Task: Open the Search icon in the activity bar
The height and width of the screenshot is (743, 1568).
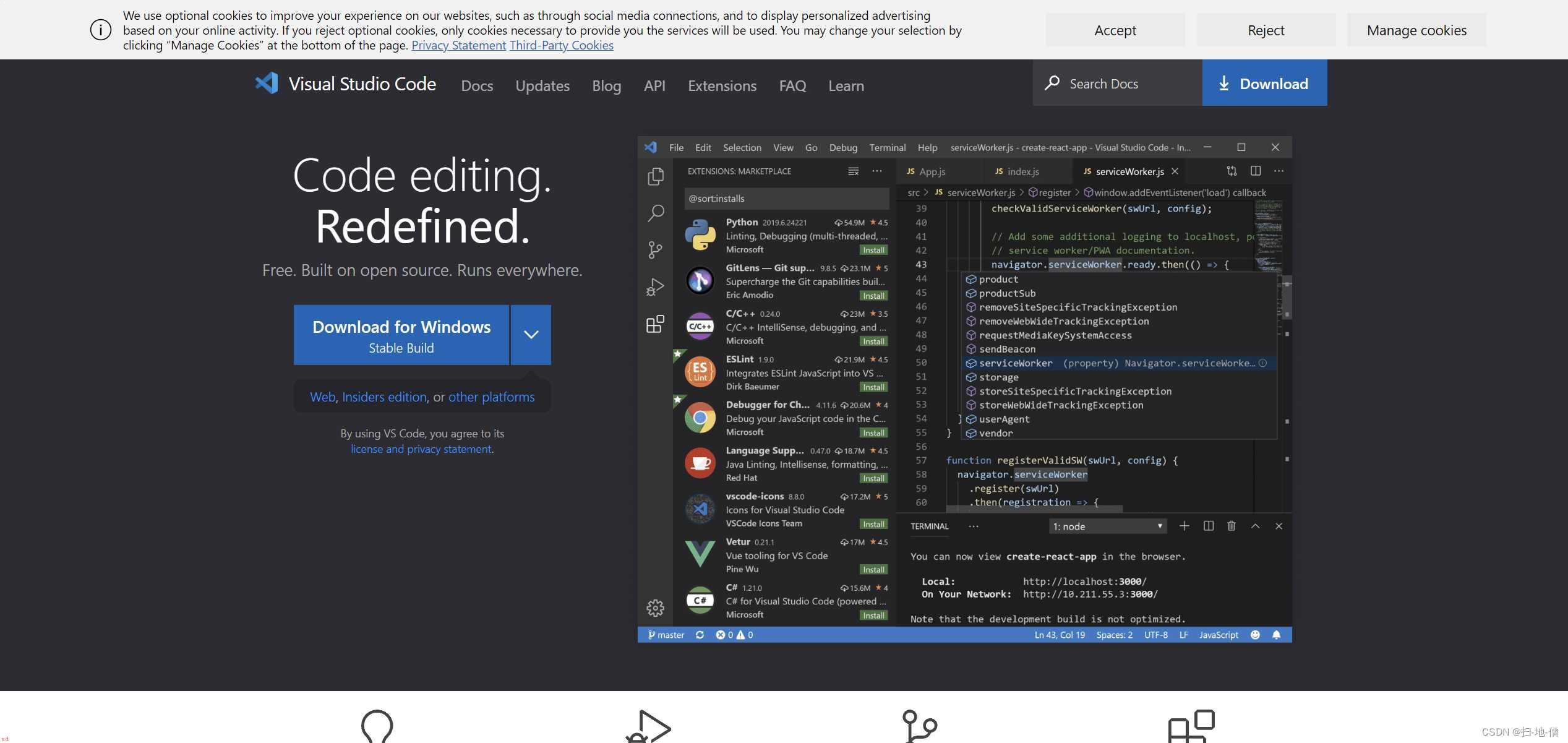Action: 656,213
